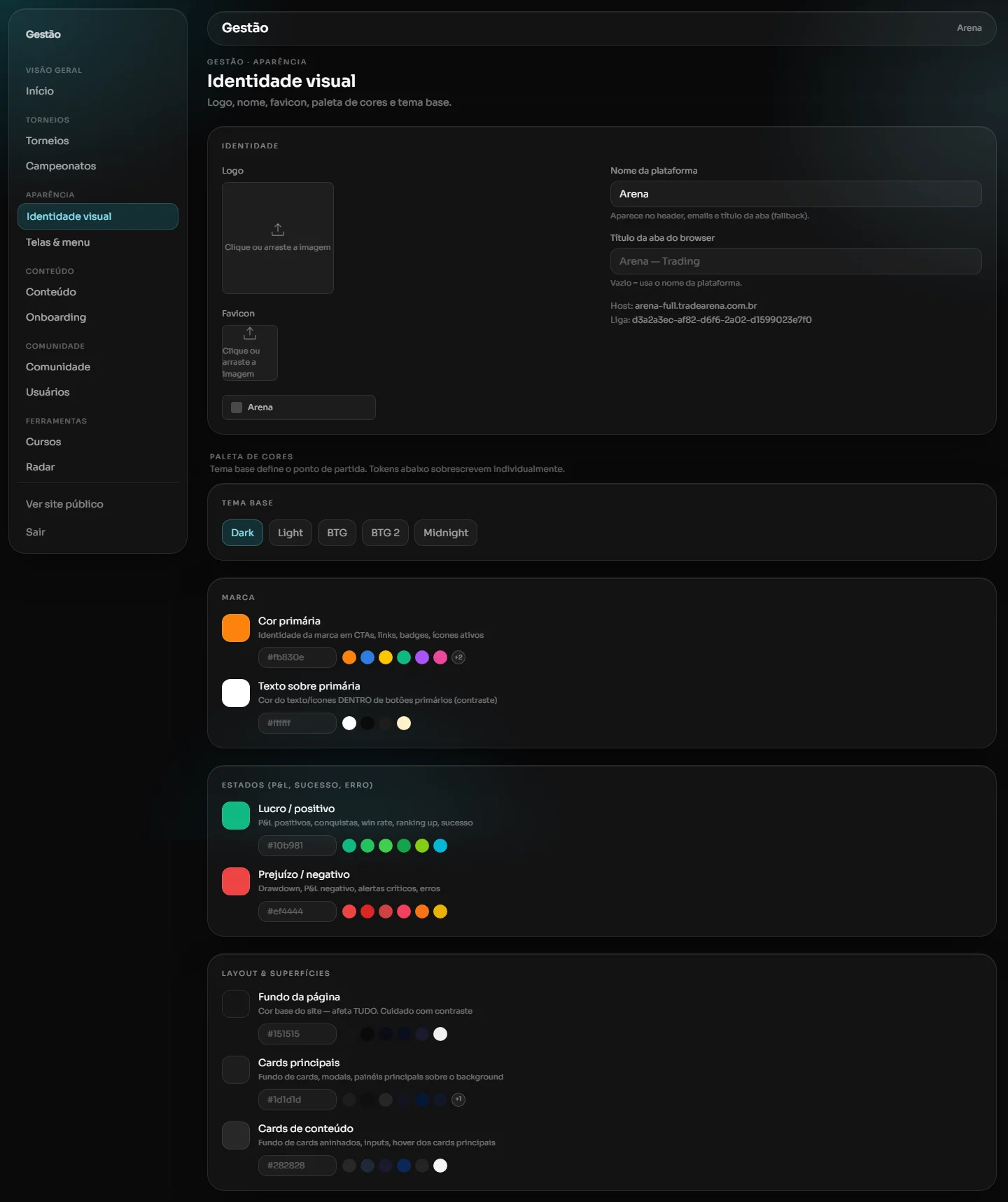Open Conteúdo in the sidebar
This screenshot has height=1202, width=1008.
(x=98, y=292)
